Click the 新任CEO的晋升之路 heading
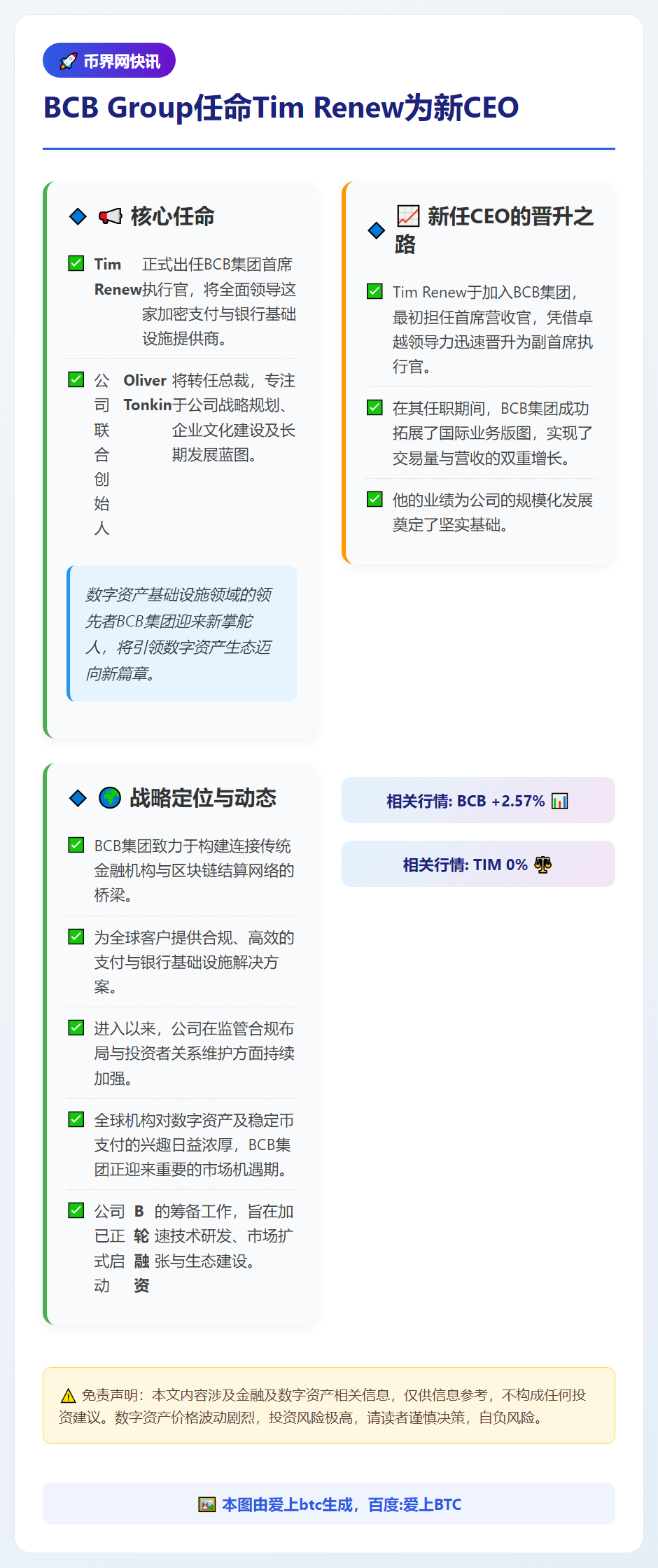 point(494,230)
